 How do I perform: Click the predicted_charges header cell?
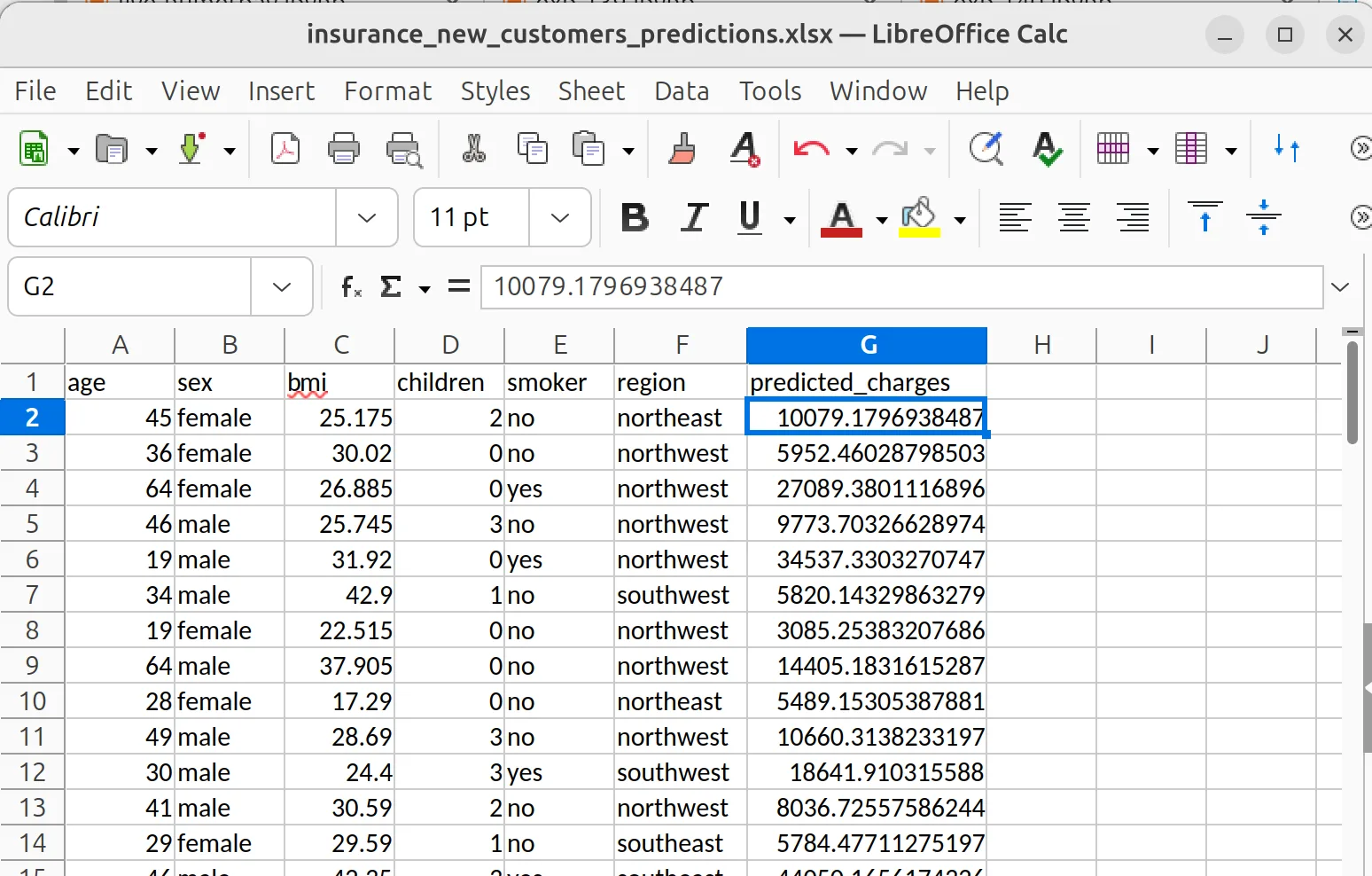(867, 382)
